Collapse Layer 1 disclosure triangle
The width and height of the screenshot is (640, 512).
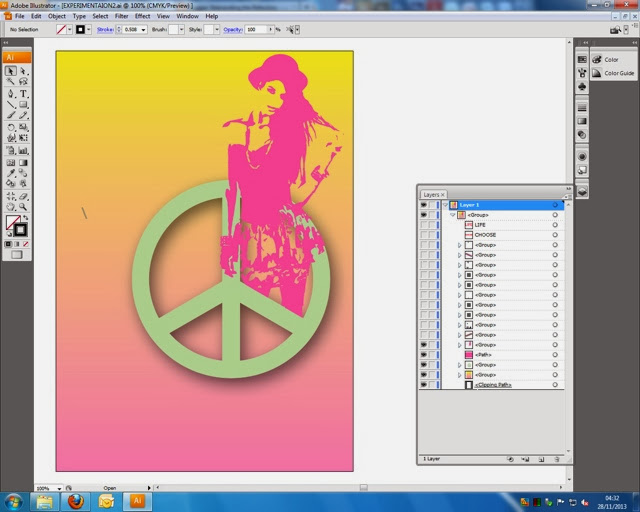445,205
